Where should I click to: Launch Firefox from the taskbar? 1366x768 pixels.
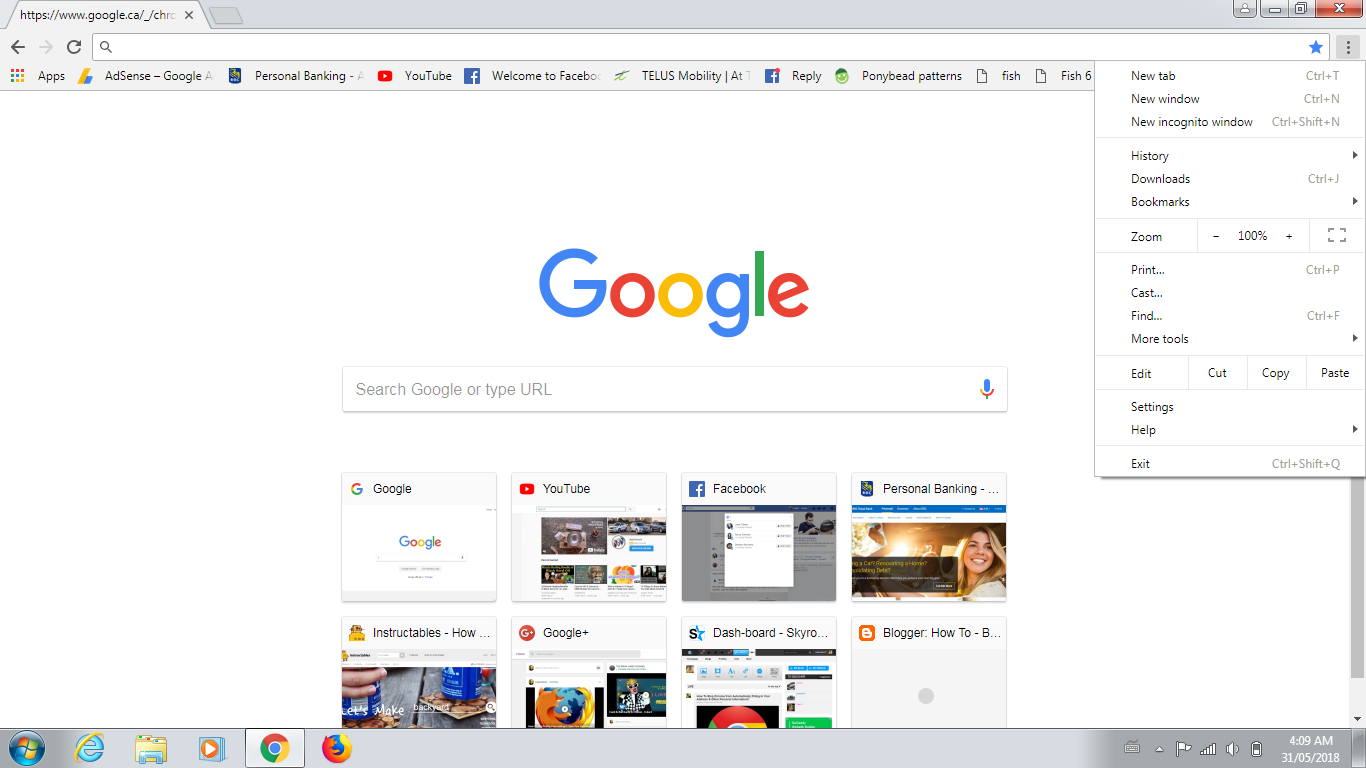(x=337, y=748)
